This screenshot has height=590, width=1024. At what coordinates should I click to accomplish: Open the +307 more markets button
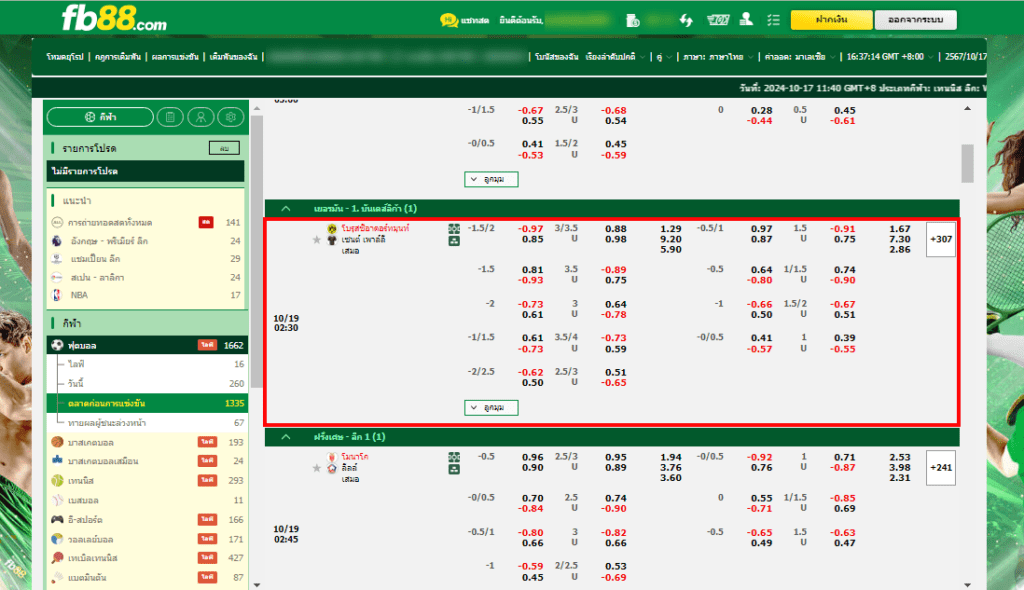[x=941, y=239]
